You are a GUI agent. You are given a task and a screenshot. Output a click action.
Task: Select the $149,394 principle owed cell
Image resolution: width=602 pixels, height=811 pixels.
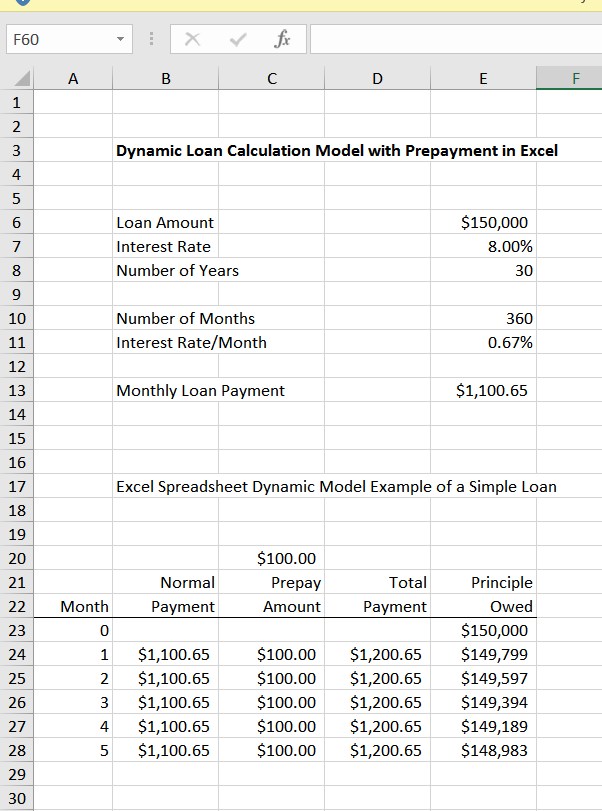coord(483,702)
